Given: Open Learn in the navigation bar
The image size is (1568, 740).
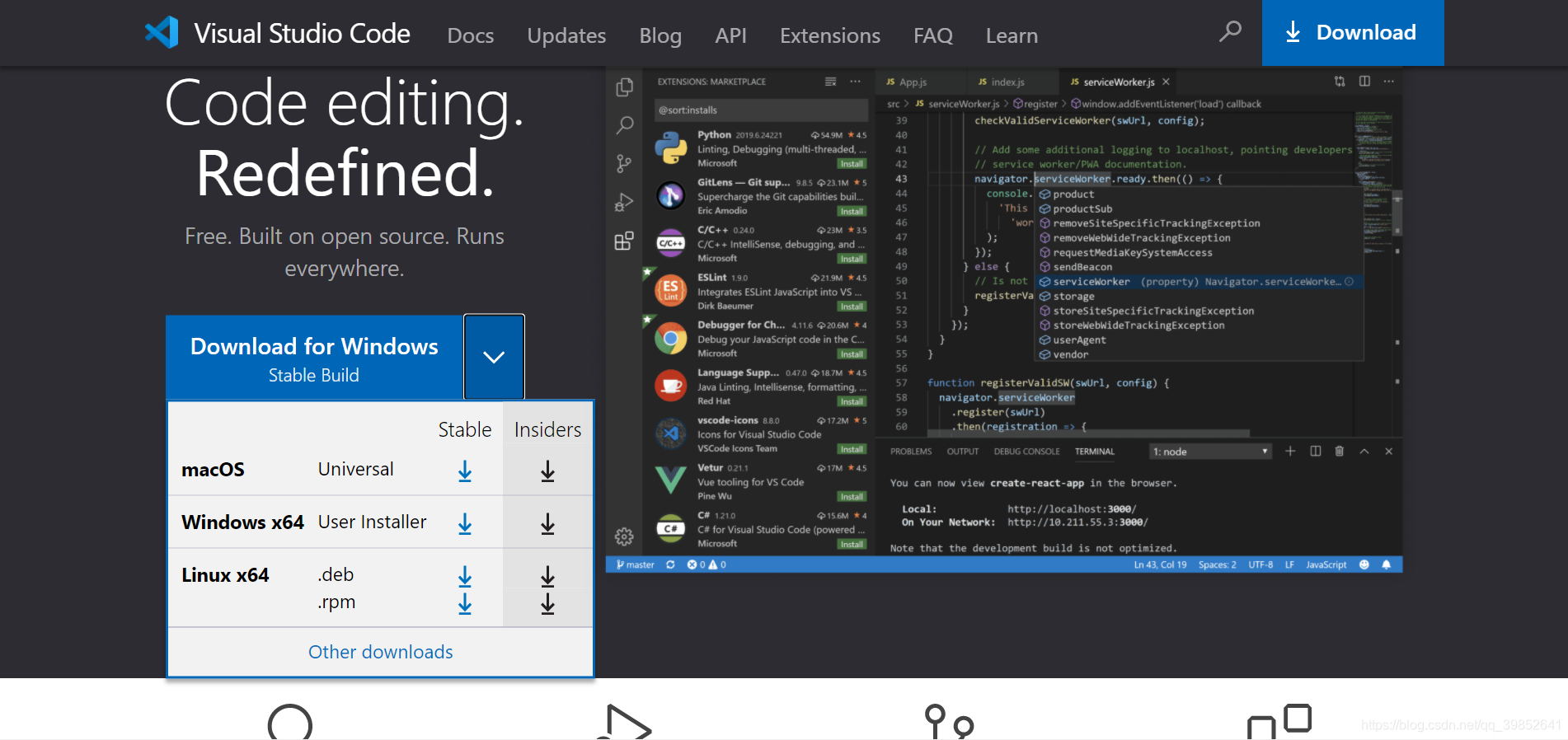Looking at the screenshot, I should [x=1012, y=35].
